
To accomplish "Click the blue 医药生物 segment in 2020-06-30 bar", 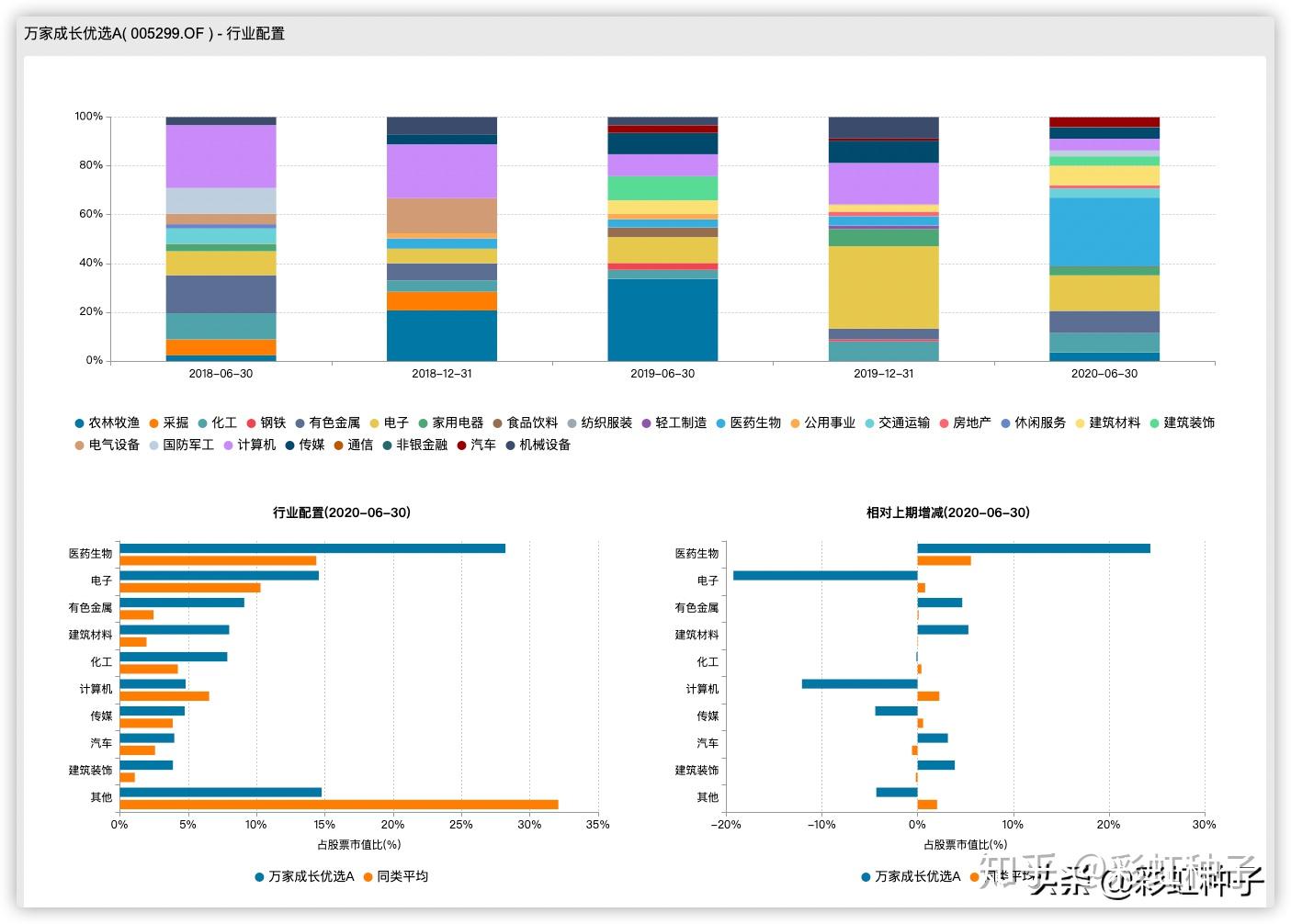I will (x=1104, y=231).
